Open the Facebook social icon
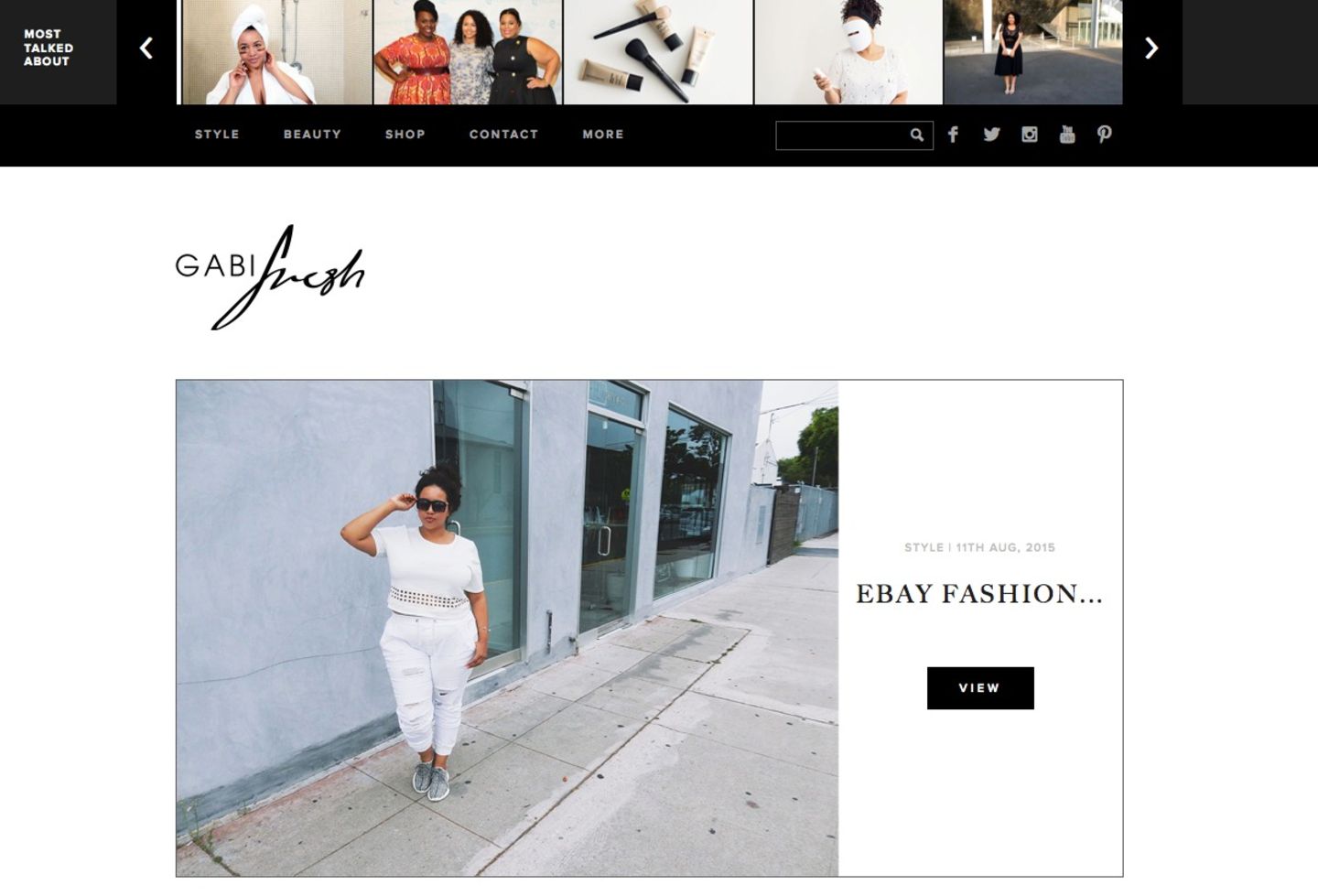 tap(953, 135)
